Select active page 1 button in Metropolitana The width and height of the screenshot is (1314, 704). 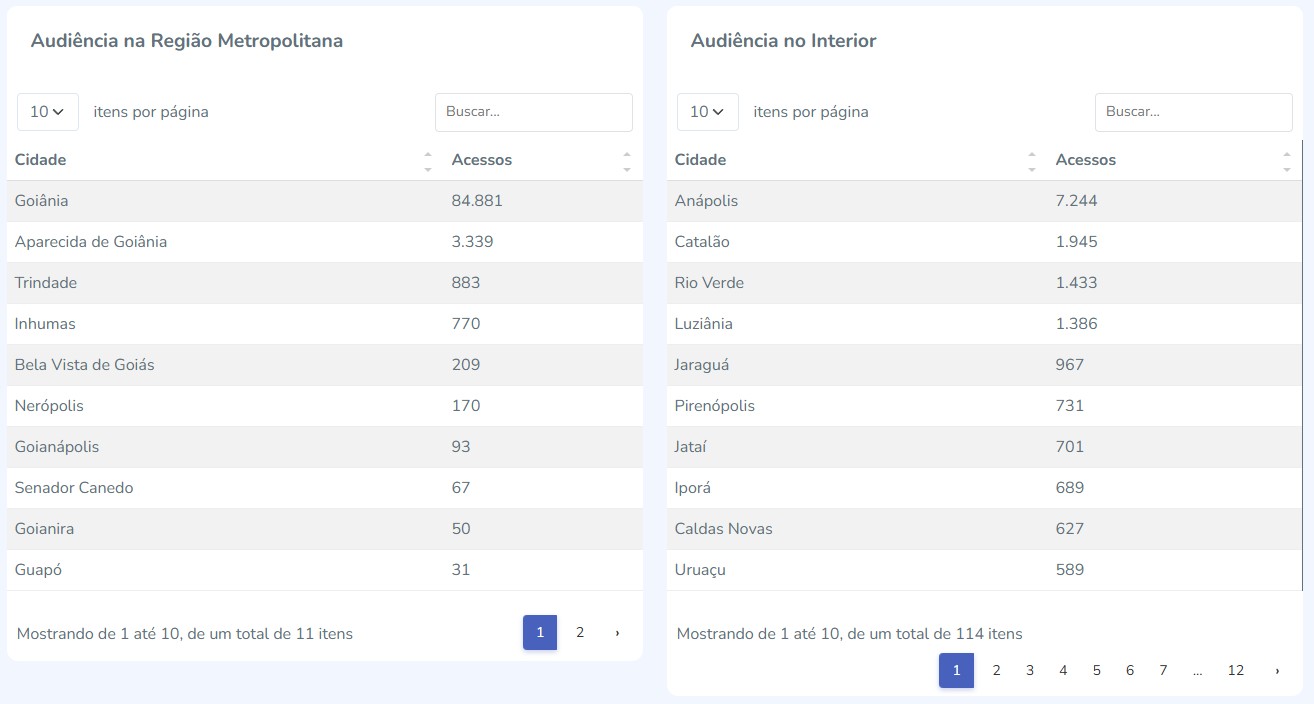point(540,633)
